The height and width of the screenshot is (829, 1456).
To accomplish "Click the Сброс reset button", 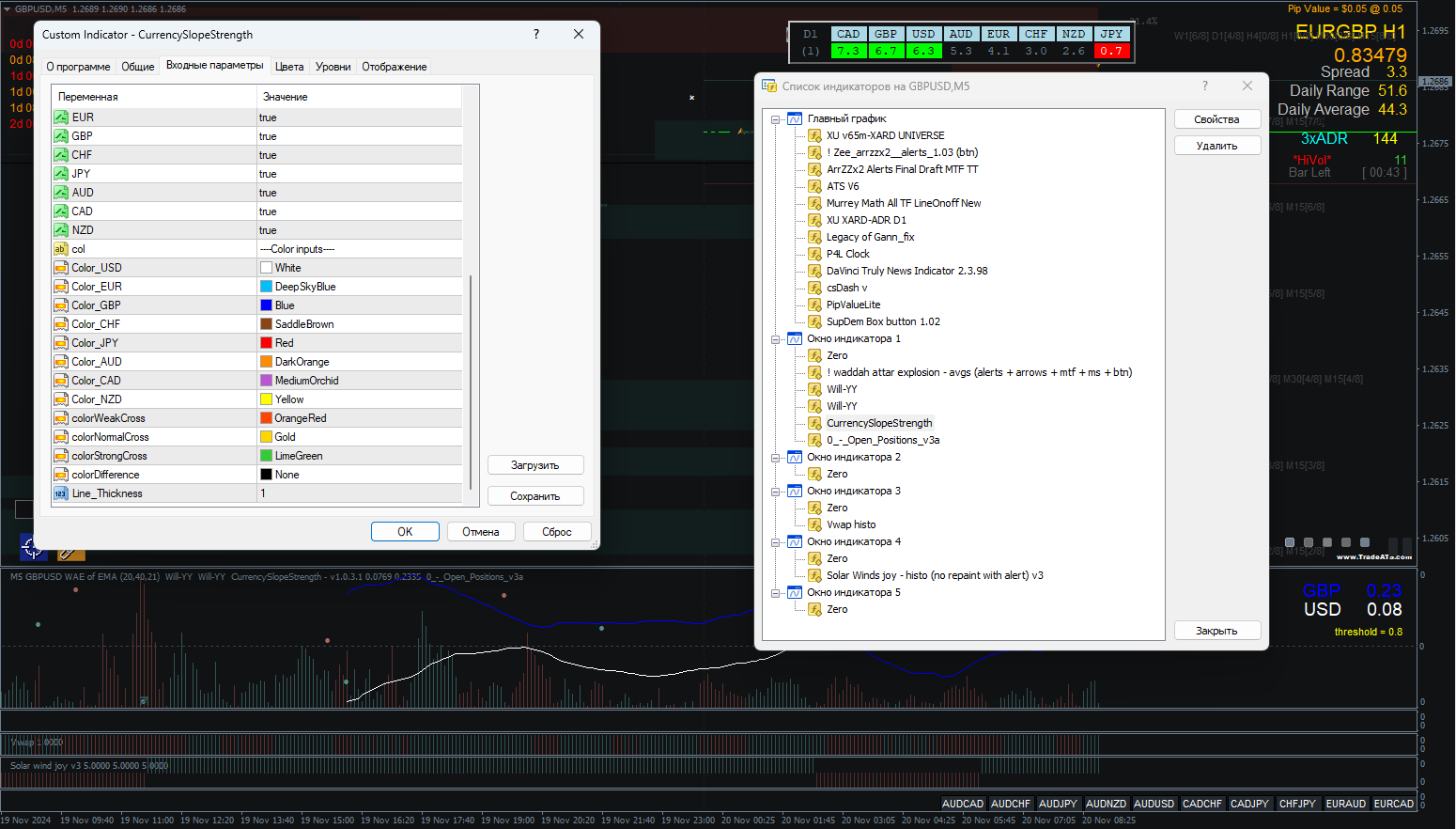I will coord(556,532).
